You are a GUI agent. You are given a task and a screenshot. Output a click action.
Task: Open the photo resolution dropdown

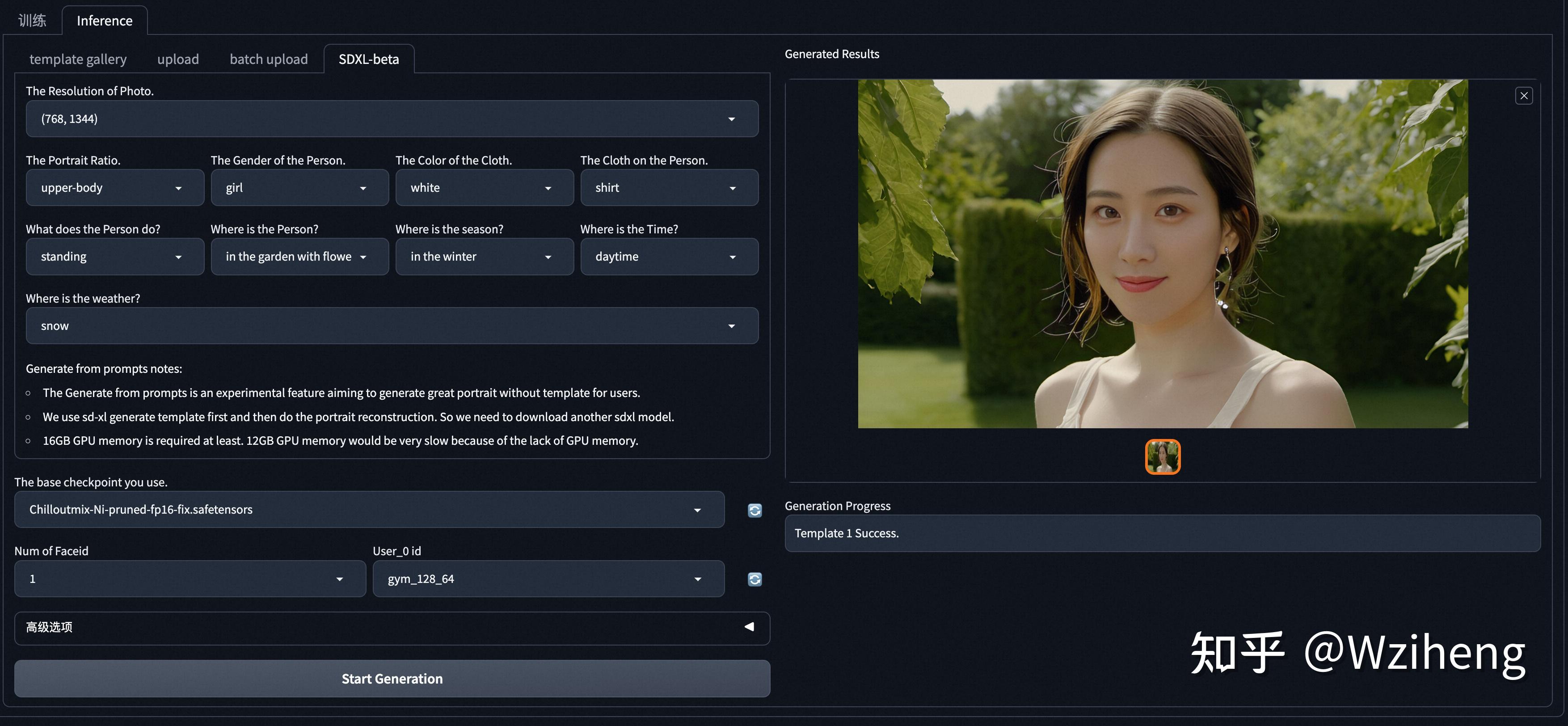pyautogui.click(x=392, y=118)
